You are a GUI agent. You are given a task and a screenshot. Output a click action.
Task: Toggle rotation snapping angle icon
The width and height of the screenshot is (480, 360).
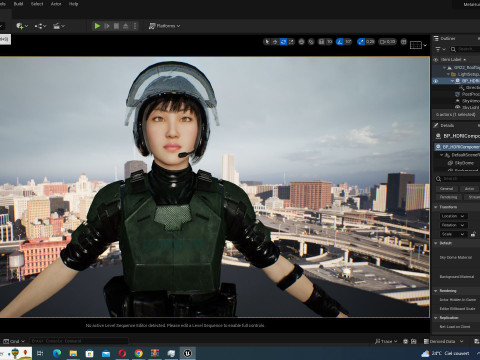(340, 42)
